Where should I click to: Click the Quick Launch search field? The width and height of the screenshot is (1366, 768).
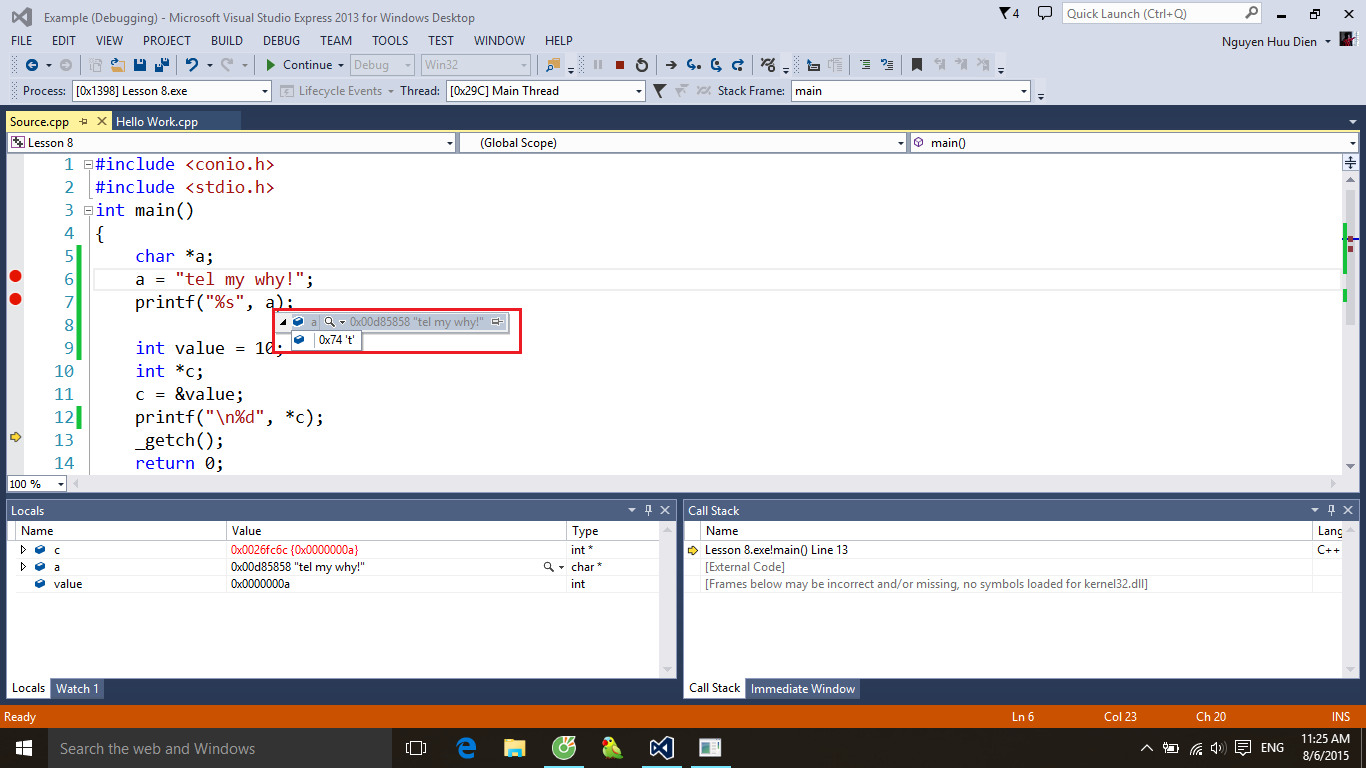1152,14
